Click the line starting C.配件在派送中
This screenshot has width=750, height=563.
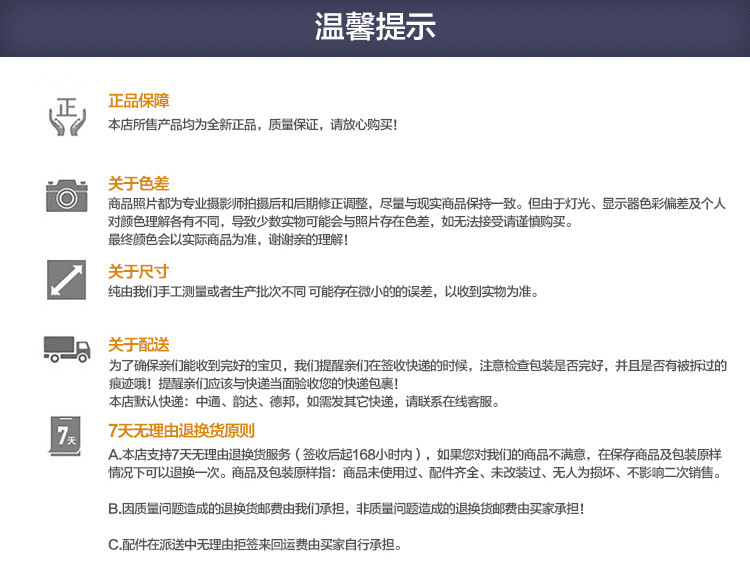click(x=255, y=544)
